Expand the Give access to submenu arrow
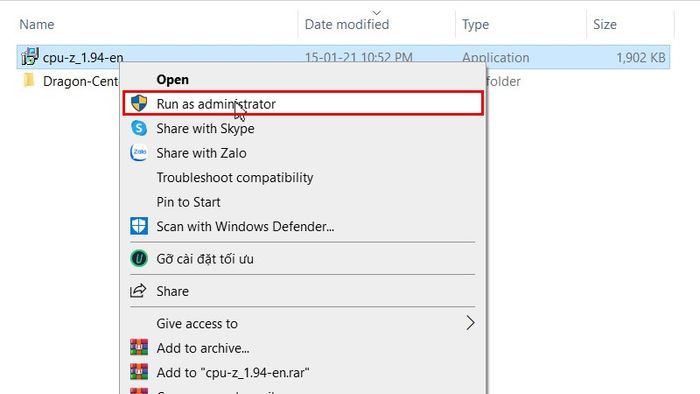 coord(470,323)
